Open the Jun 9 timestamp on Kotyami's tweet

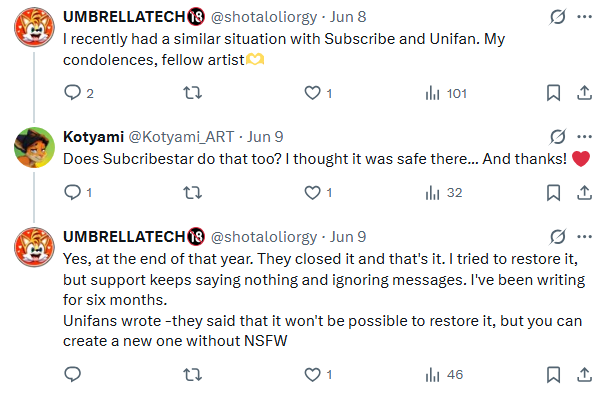click(265, 137)
